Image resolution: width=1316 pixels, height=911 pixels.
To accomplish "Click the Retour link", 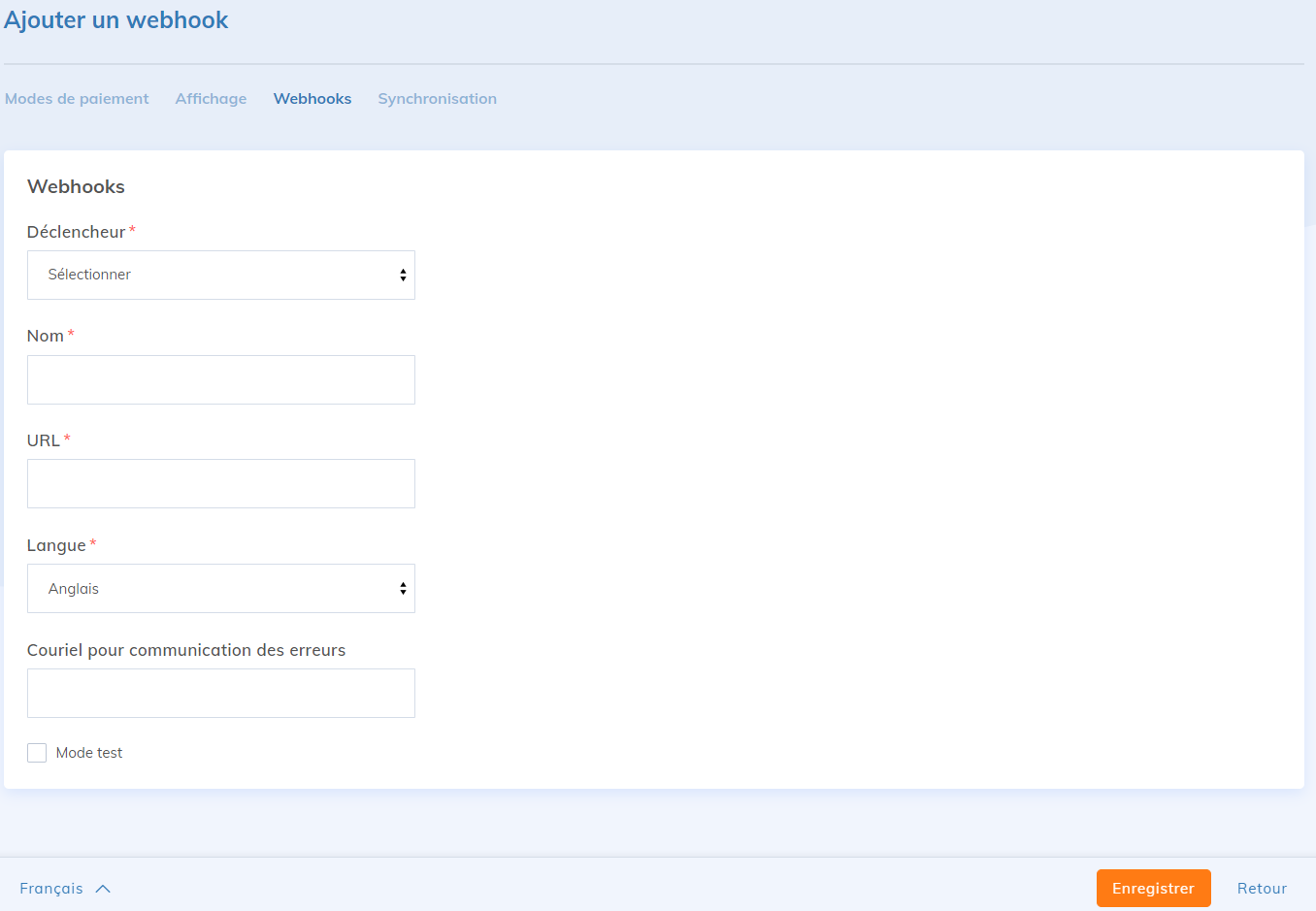I will (1262, 889).
